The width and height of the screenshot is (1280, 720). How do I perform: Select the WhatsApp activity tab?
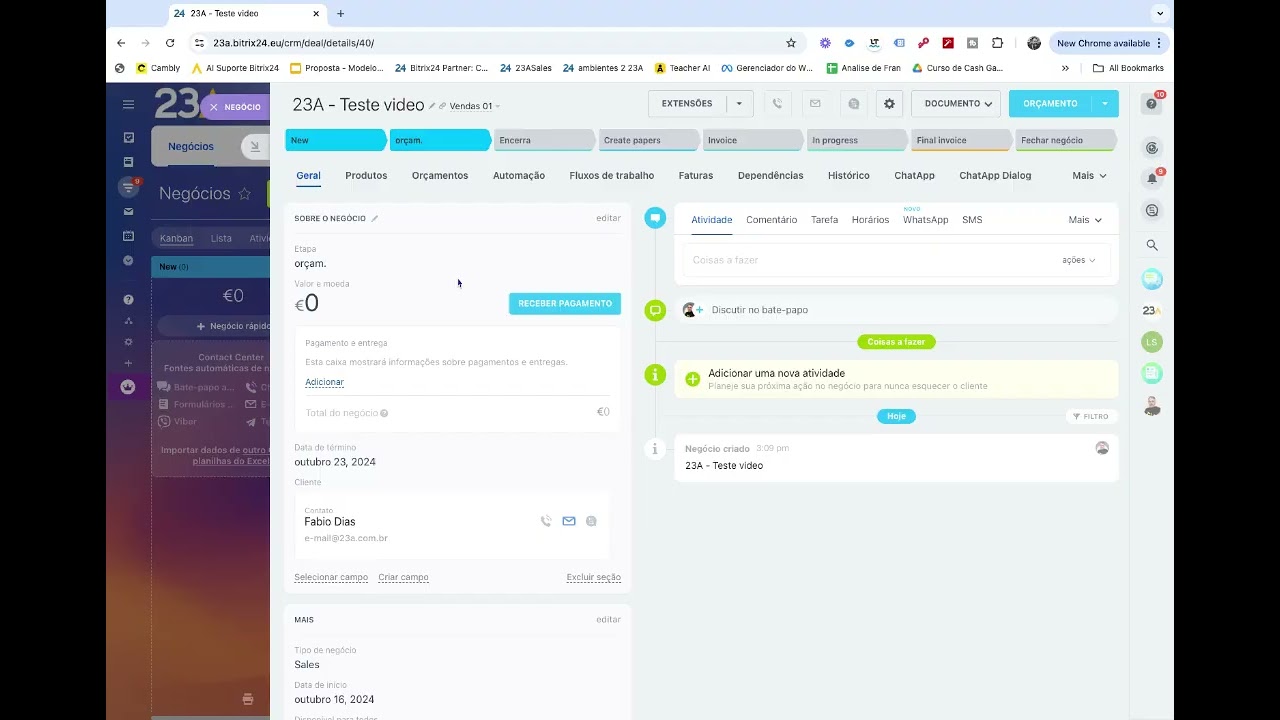925,220
